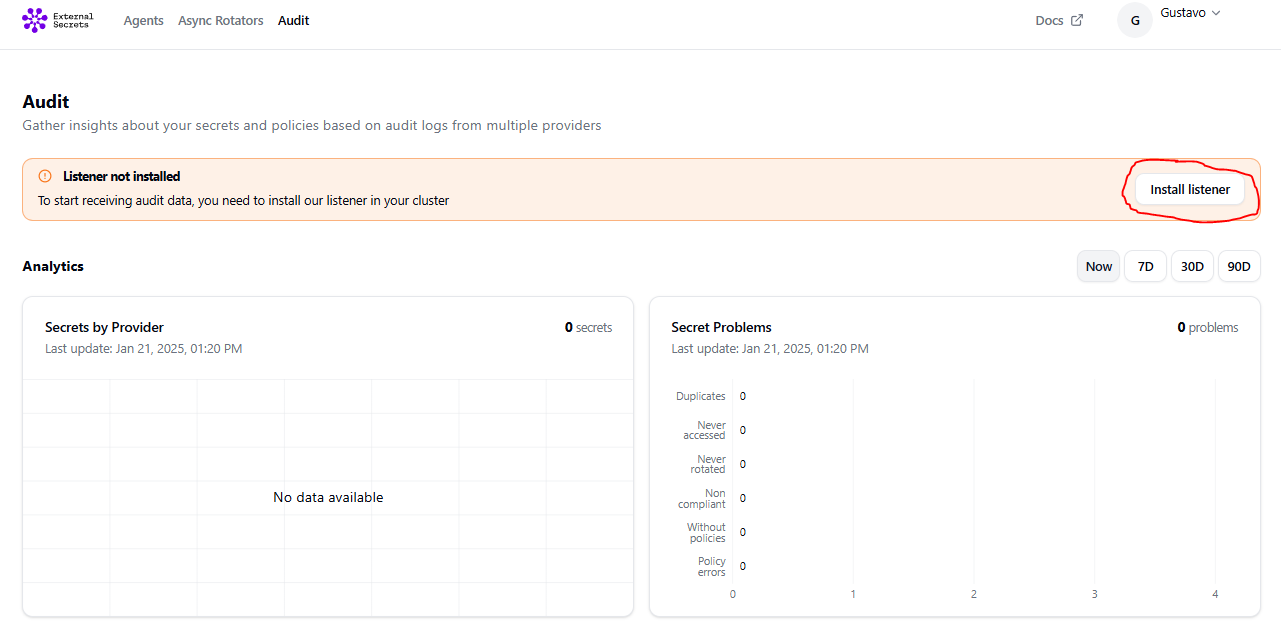The image size is (1281, 639).
Task: Open the Async Rotators section
Action: pos(220,20)
